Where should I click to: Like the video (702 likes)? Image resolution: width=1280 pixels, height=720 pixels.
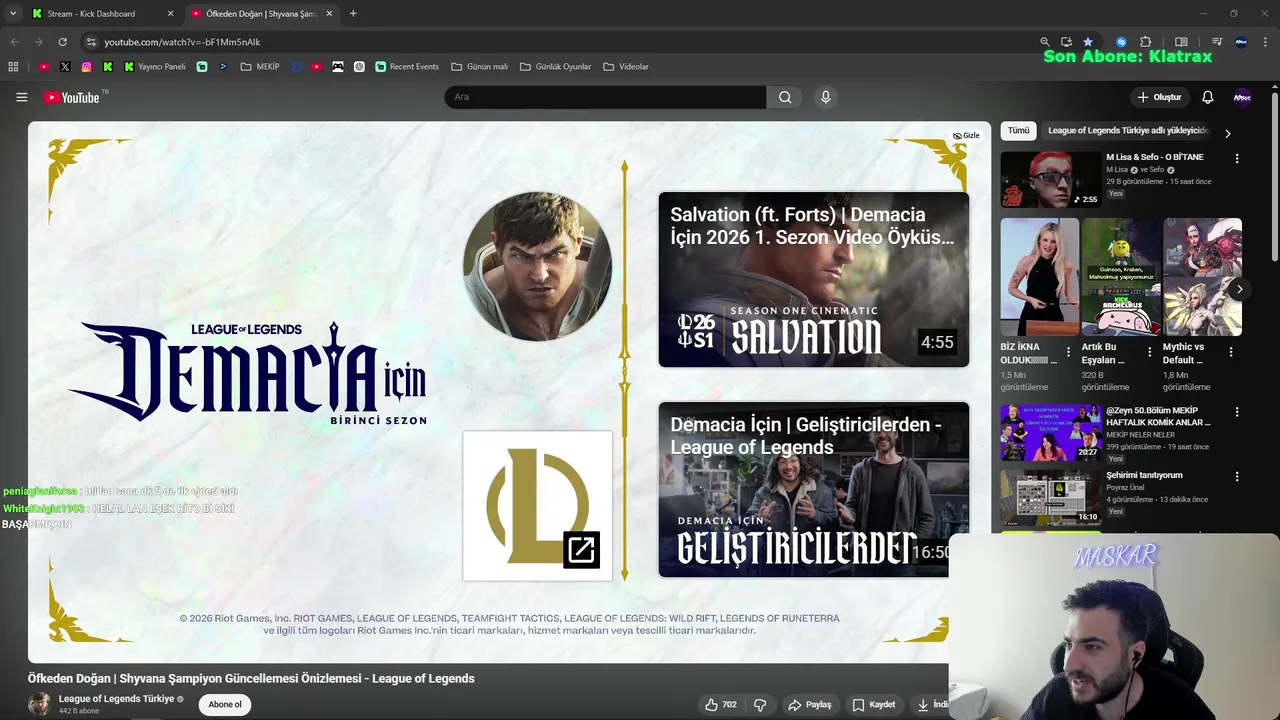click(721, 704)
